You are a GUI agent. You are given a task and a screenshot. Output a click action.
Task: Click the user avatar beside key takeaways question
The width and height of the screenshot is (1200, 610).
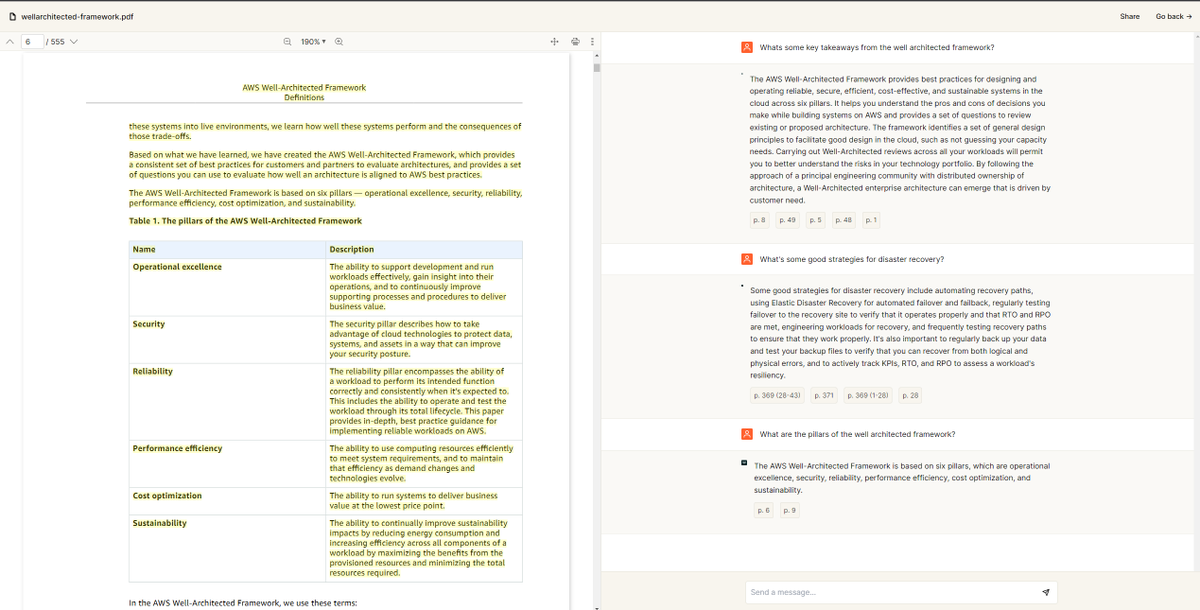coord(747,47)
